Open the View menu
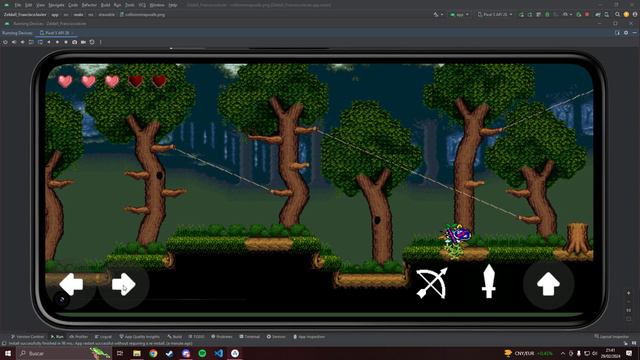Image resolution: width=640 pixels, height=360 pixels. click(x=40, y=5)
